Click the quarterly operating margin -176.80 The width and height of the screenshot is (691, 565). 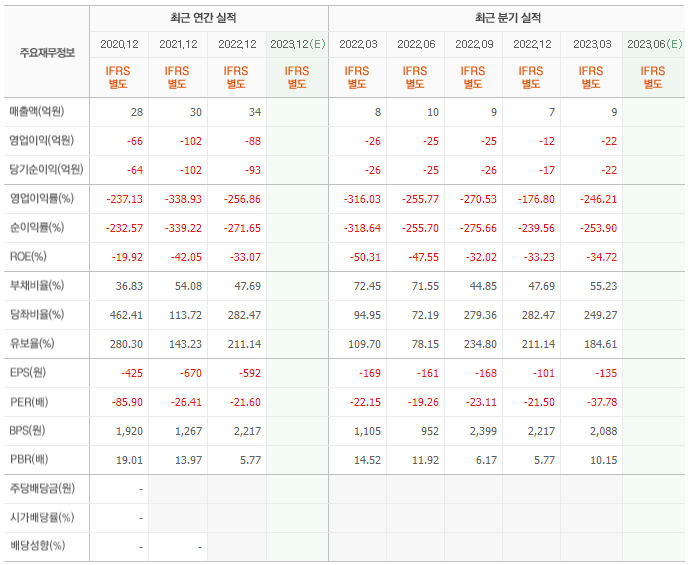coord(536,199)
